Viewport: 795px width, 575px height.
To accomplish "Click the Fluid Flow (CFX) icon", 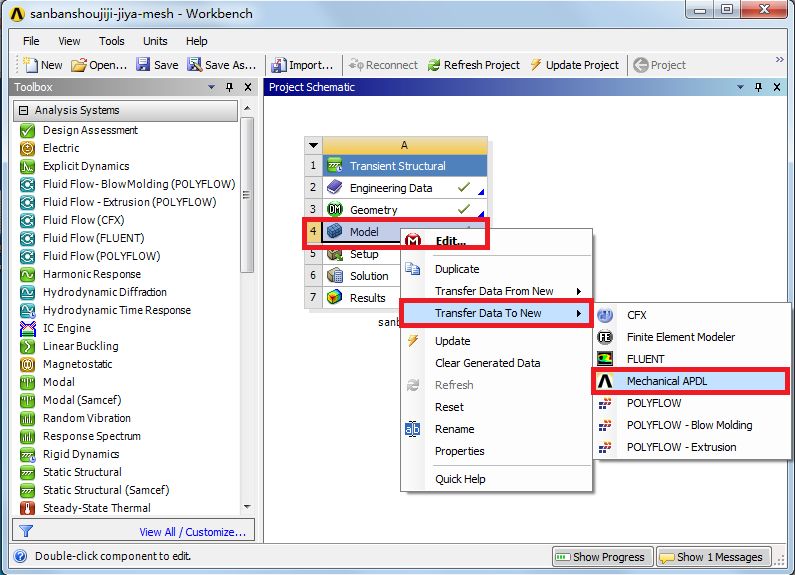I will [27, 220].
